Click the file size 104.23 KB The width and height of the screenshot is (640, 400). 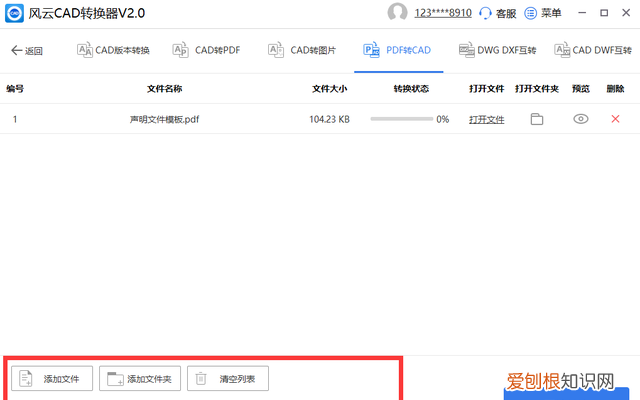329,120
